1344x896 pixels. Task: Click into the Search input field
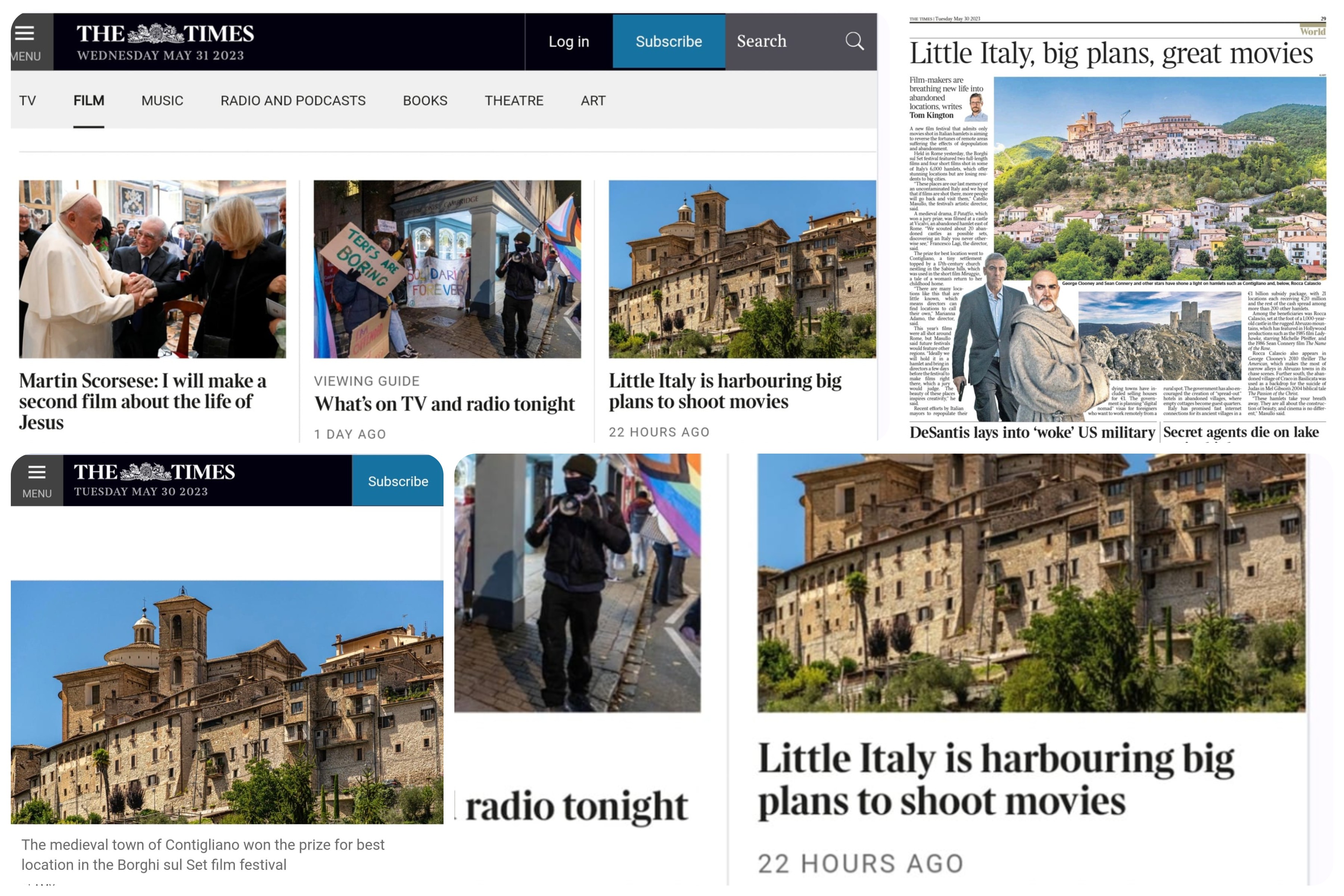point(783,41)
